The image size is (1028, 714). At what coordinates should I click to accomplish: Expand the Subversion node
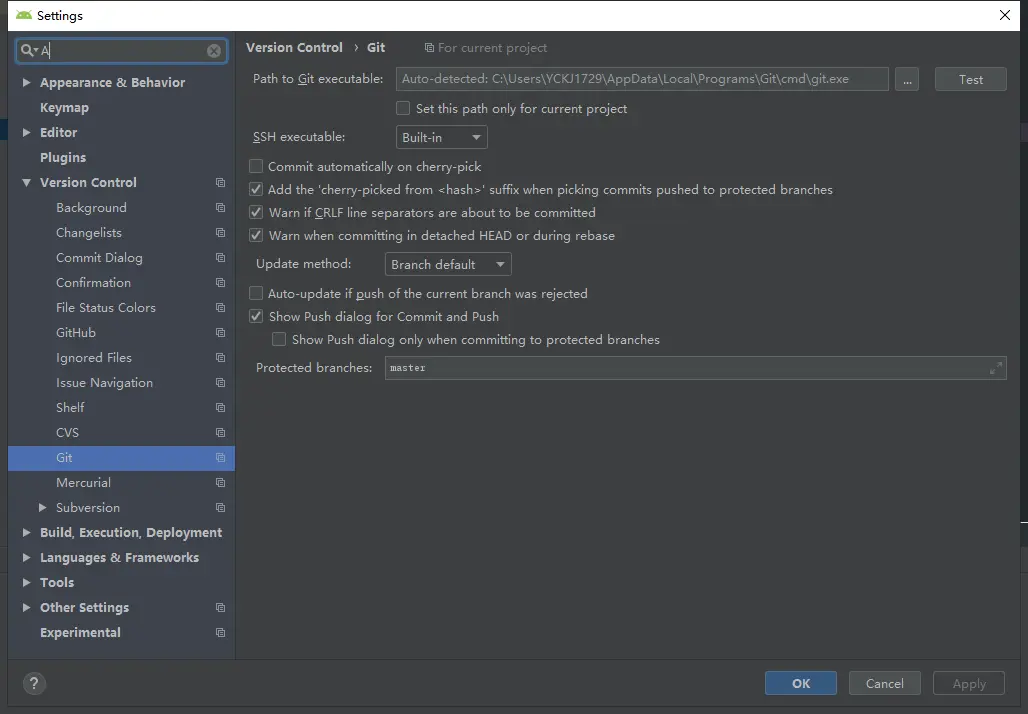tap(43, 507)
